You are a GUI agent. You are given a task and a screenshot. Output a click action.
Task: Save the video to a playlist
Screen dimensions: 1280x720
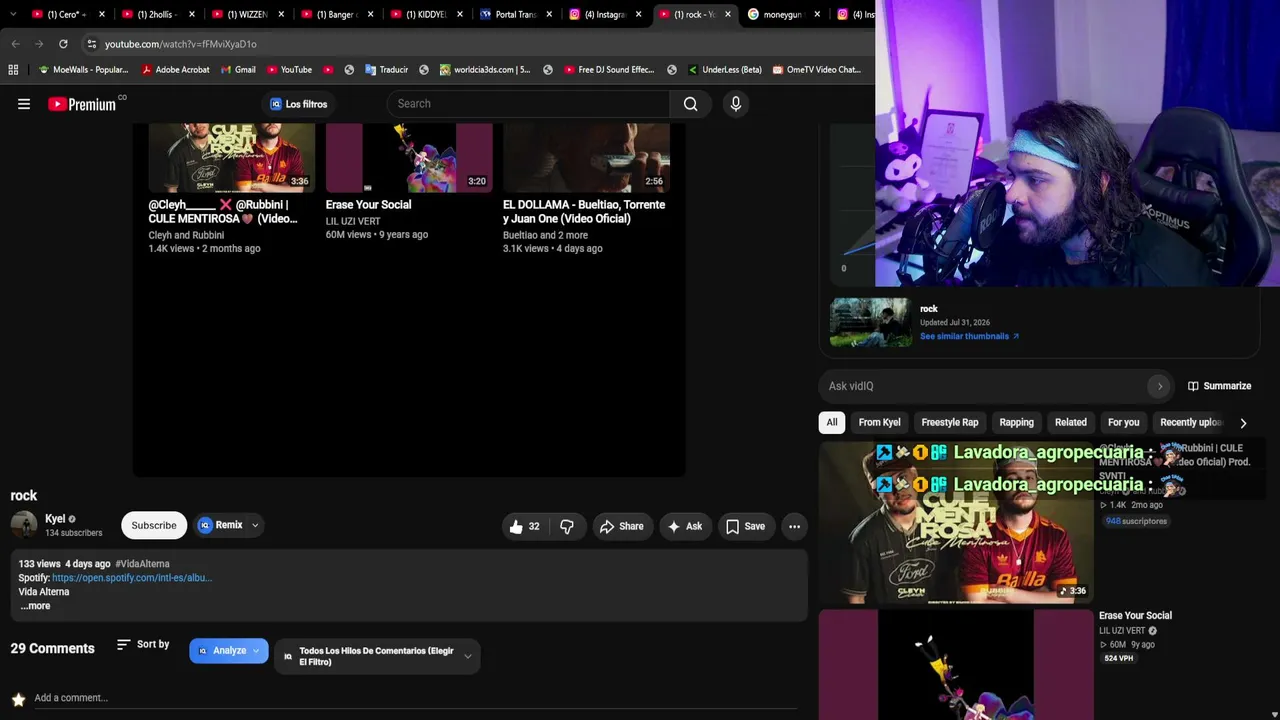745,526
